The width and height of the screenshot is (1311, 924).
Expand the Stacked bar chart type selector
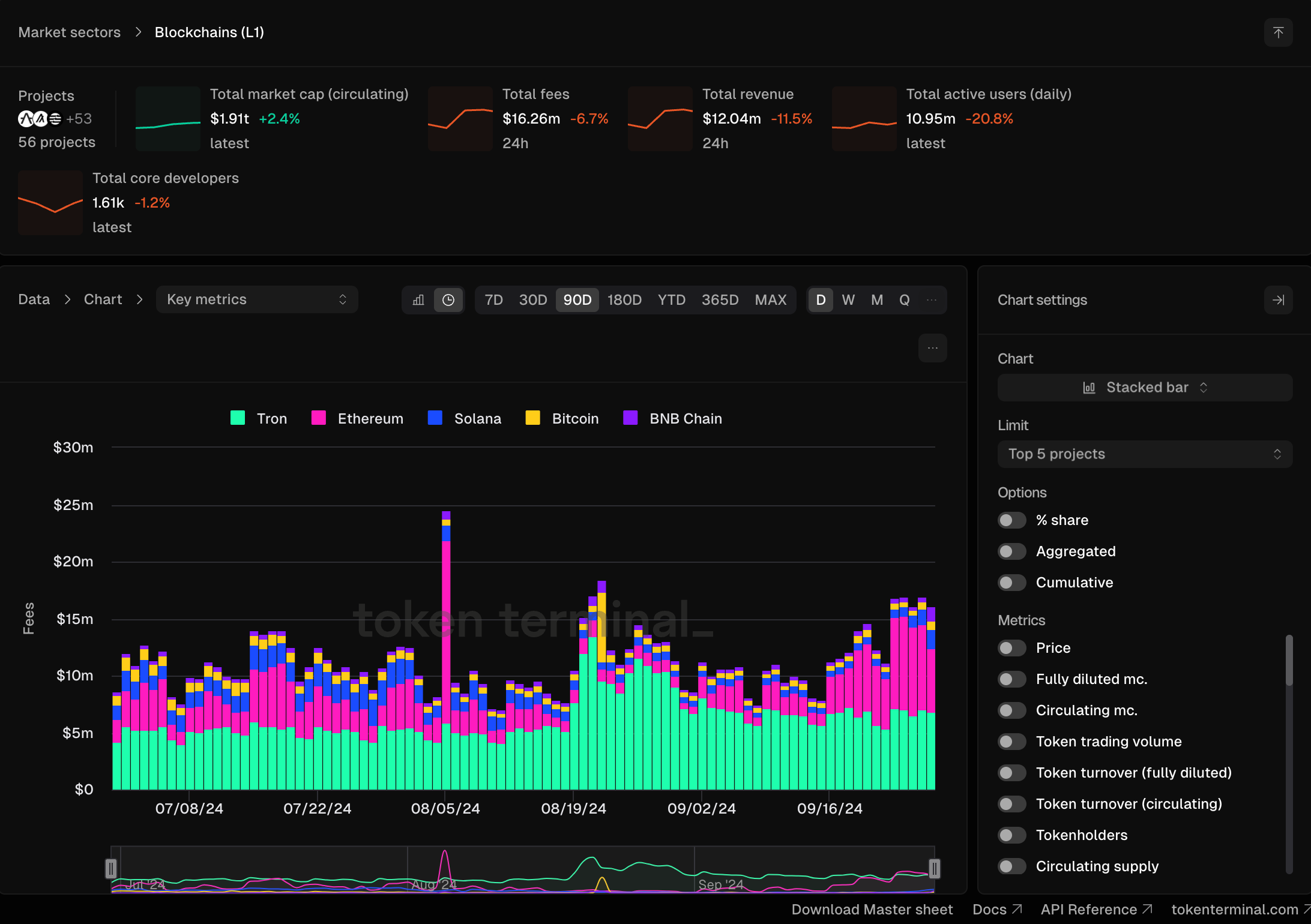1144,388
